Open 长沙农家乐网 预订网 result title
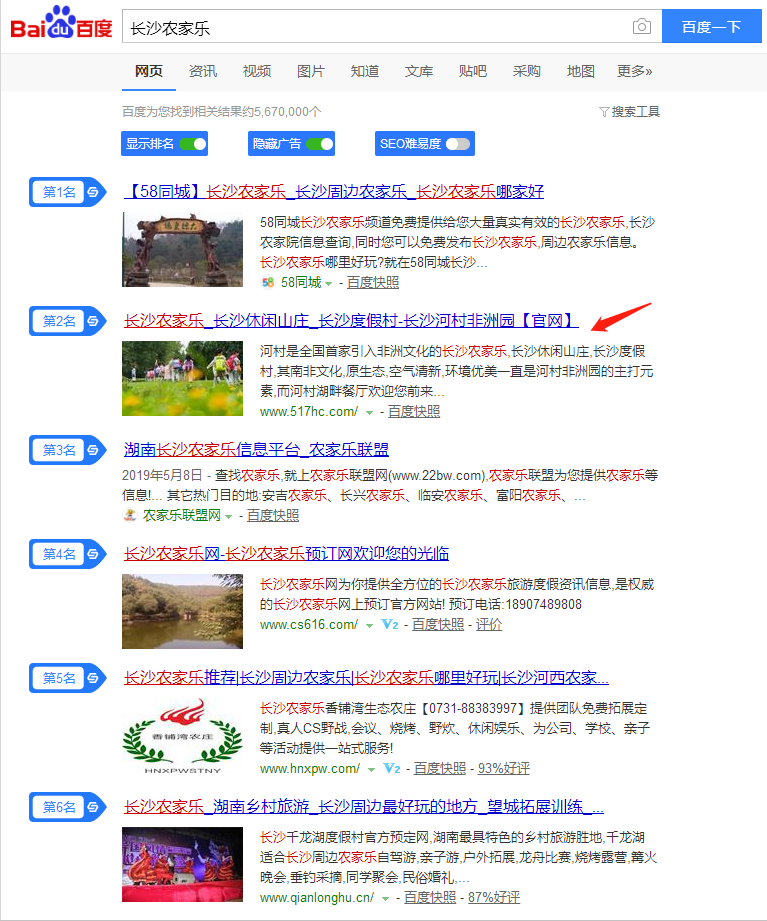 [x=287, y=553]
